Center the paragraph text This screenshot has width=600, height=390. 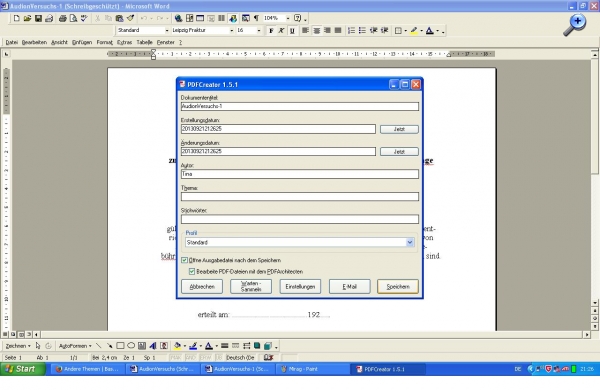coord(316,31)
